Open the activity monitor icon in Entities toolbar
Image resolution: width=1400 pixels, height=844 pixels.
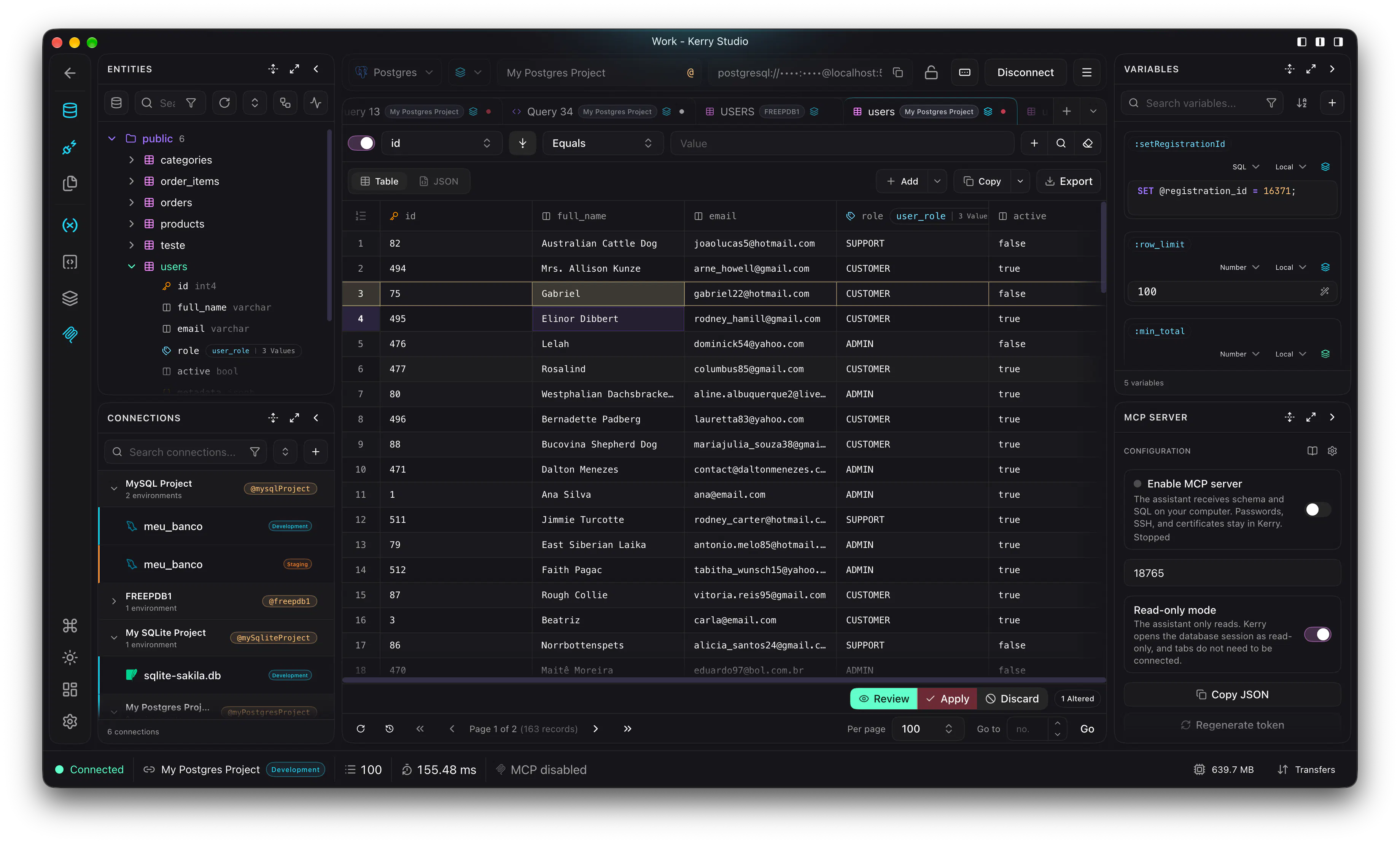pos(316,103)
